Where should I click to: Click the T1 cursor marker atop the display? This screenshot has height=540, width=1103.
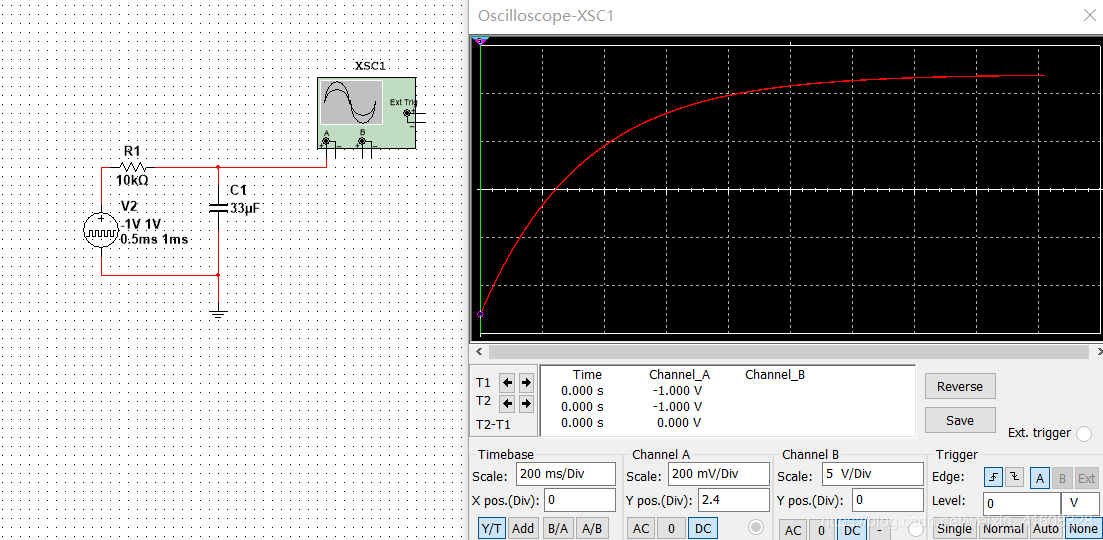[x=480, y=41]
